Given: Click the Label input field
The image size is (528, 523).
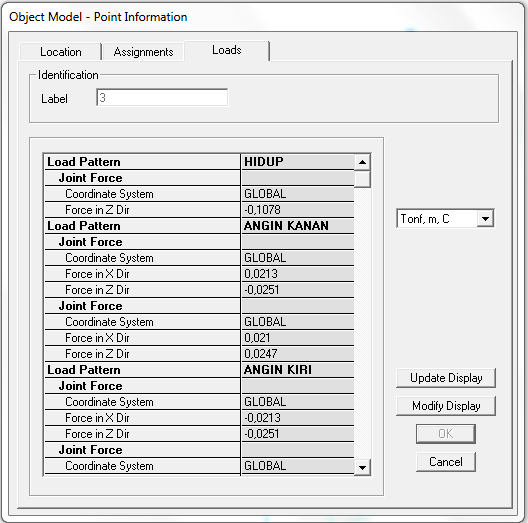Looking at the screenshot, I should click(162, 98).
